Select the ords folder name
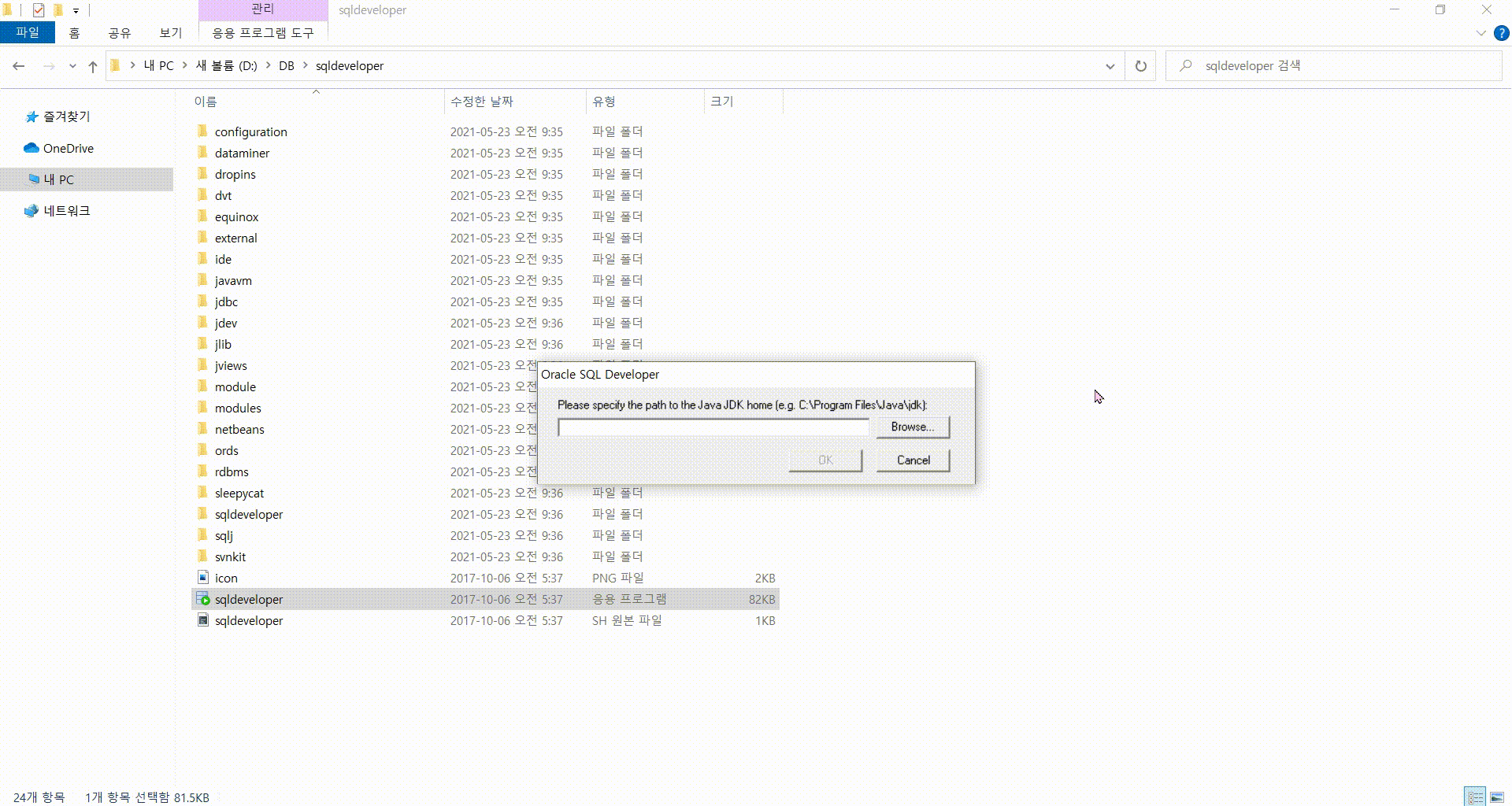Image resolution: width=1512 pixels, height=806 pixels. pos(226,450)
